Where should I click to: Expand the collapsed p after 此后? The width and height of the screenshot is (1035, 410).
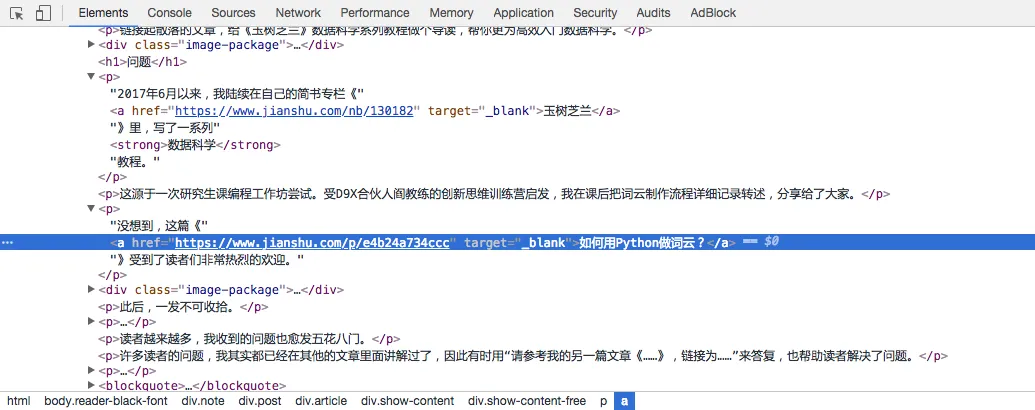91,322
